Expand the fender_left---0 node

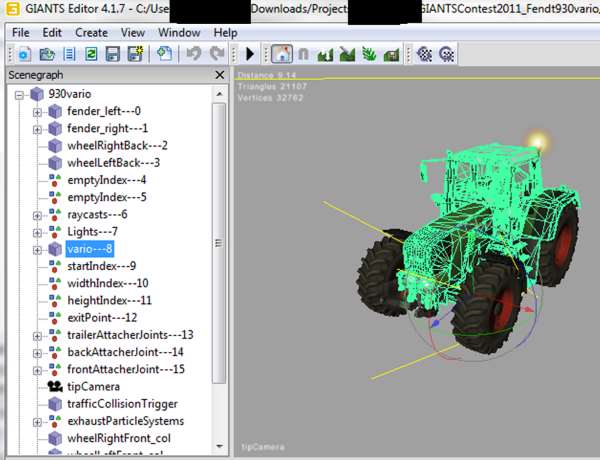point(37,112)
